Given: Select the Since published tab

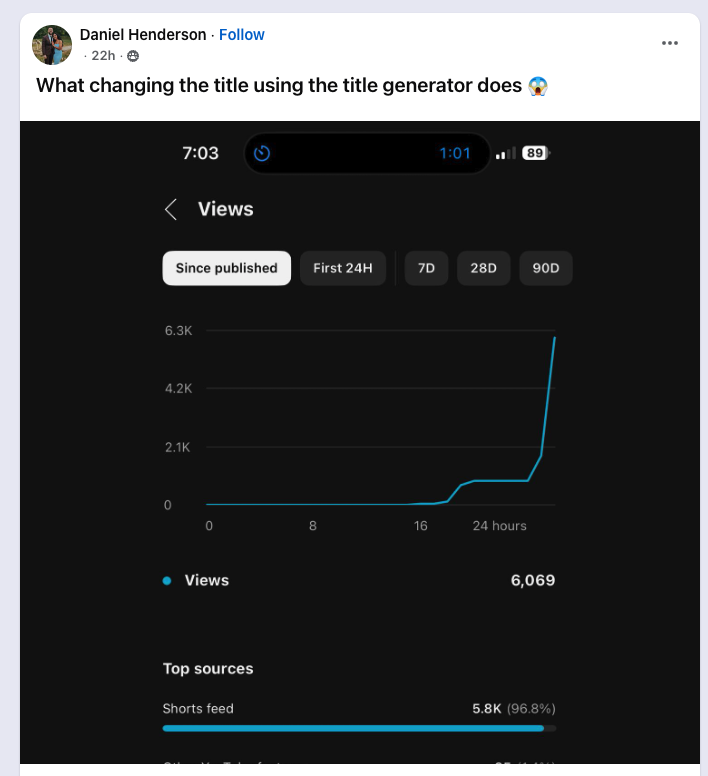Looking at the screenshot, I should tap(226, 268).
